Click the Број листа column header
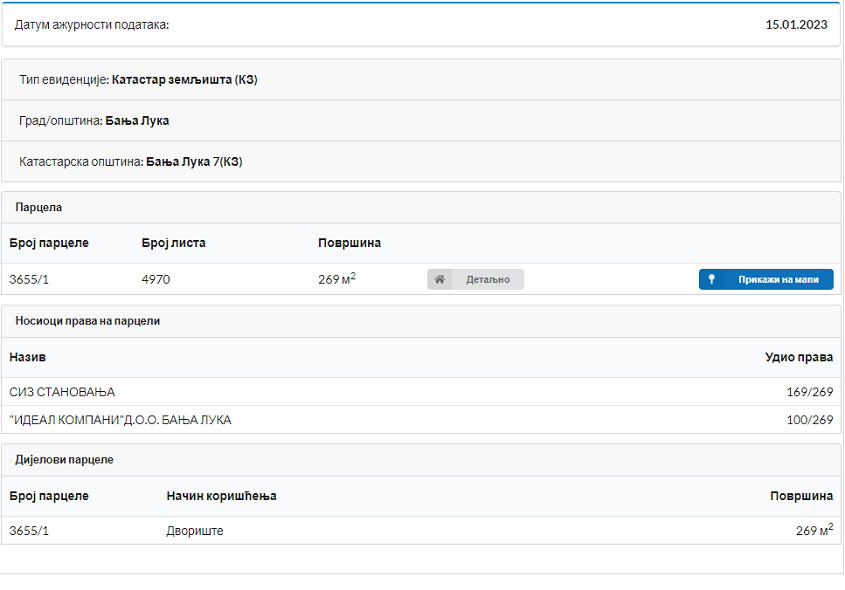Image resolution: width=845 pixels, height=590 pixels. click(174, 243)
